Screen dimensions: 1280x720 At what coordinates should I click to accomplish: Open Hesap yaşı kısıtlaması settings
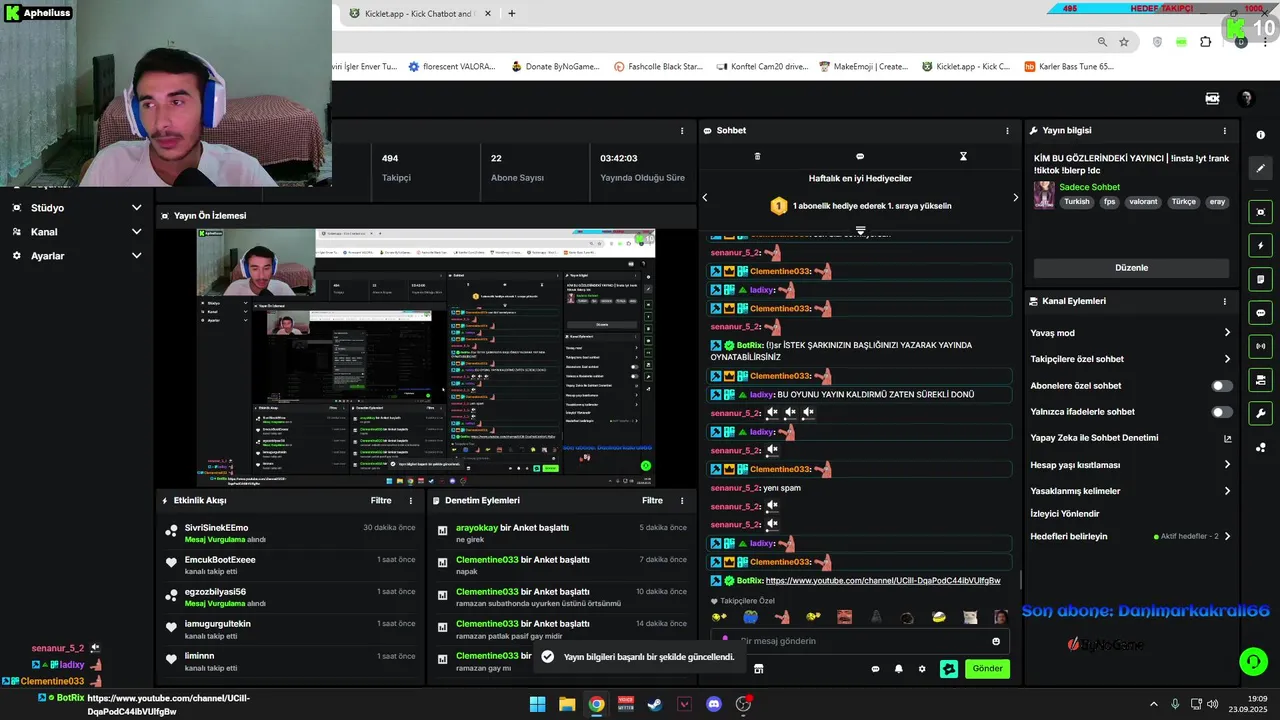[1131, 465]
